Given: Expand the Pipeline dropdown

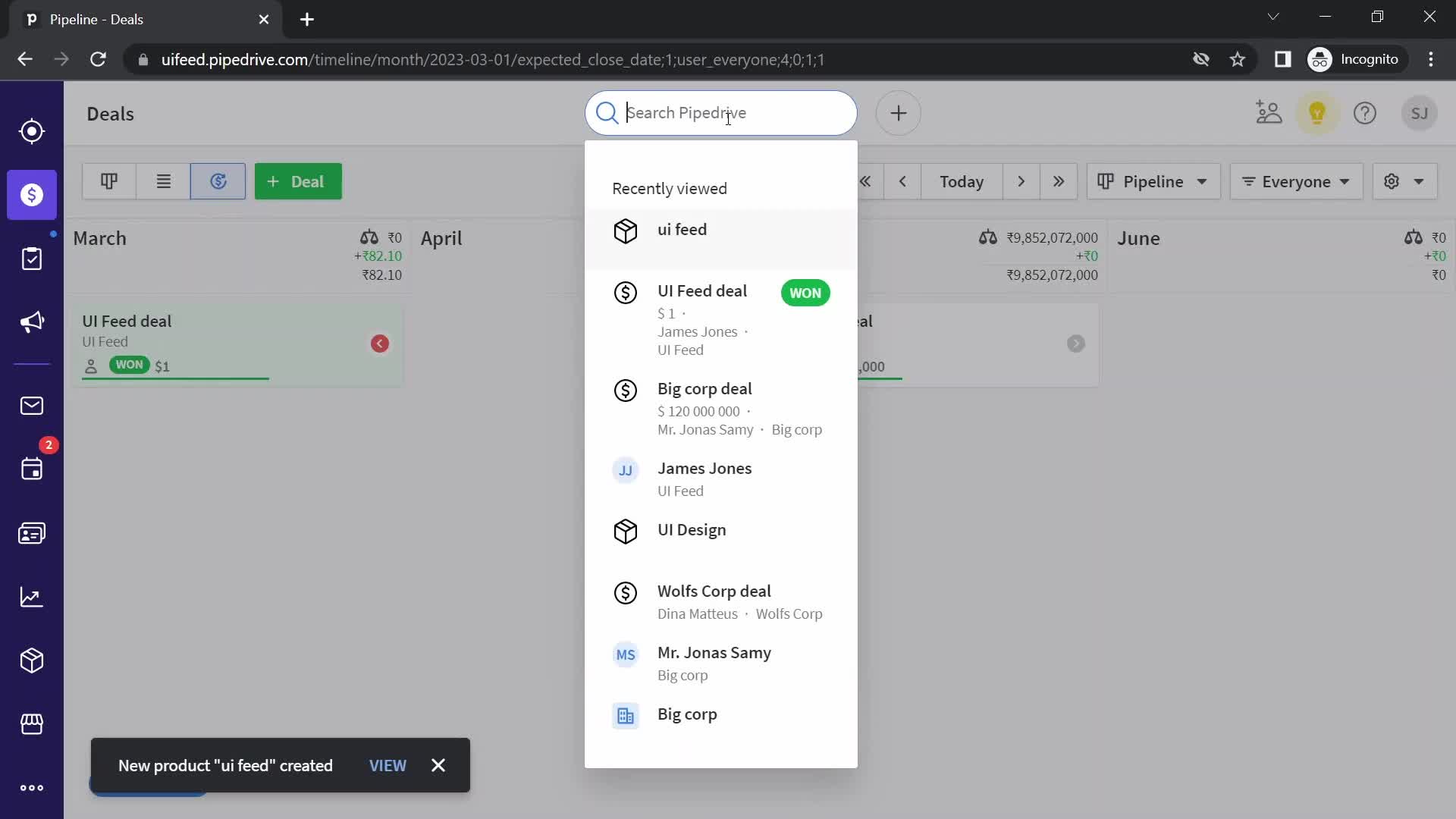Looking at the screenshot, I should tap(1153, 181).
